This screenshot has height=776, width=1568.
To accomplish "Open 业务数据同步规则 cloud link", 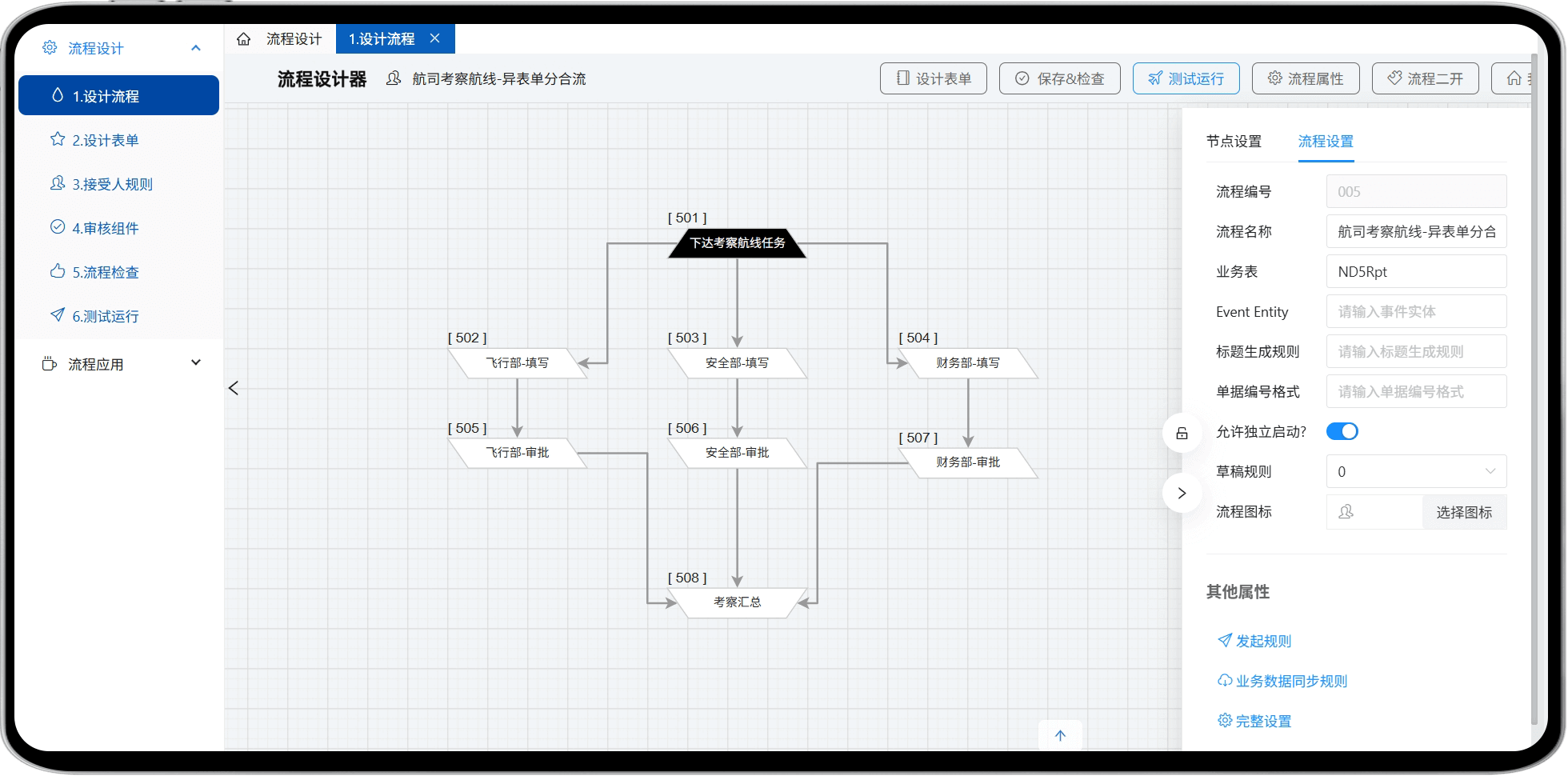I will (x=1282, y=681).
